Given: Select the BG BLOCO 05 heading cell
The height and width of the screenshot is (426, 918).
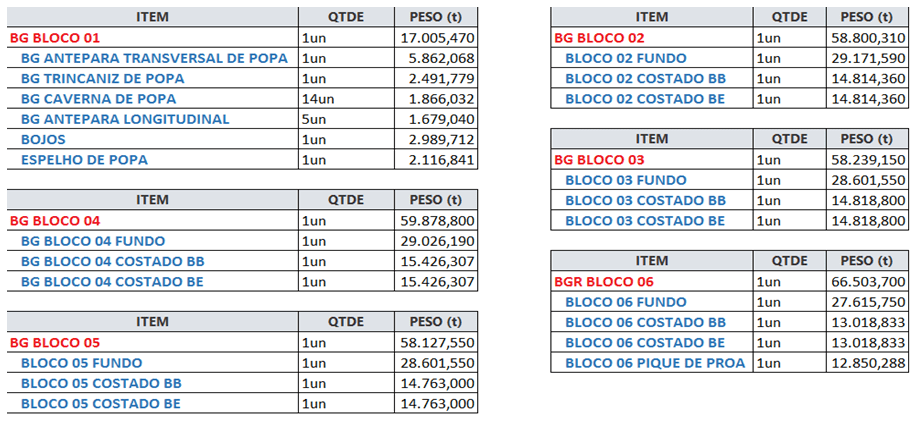Looking at the screenshot, I should pyautogui.click(x=152, y=342).
